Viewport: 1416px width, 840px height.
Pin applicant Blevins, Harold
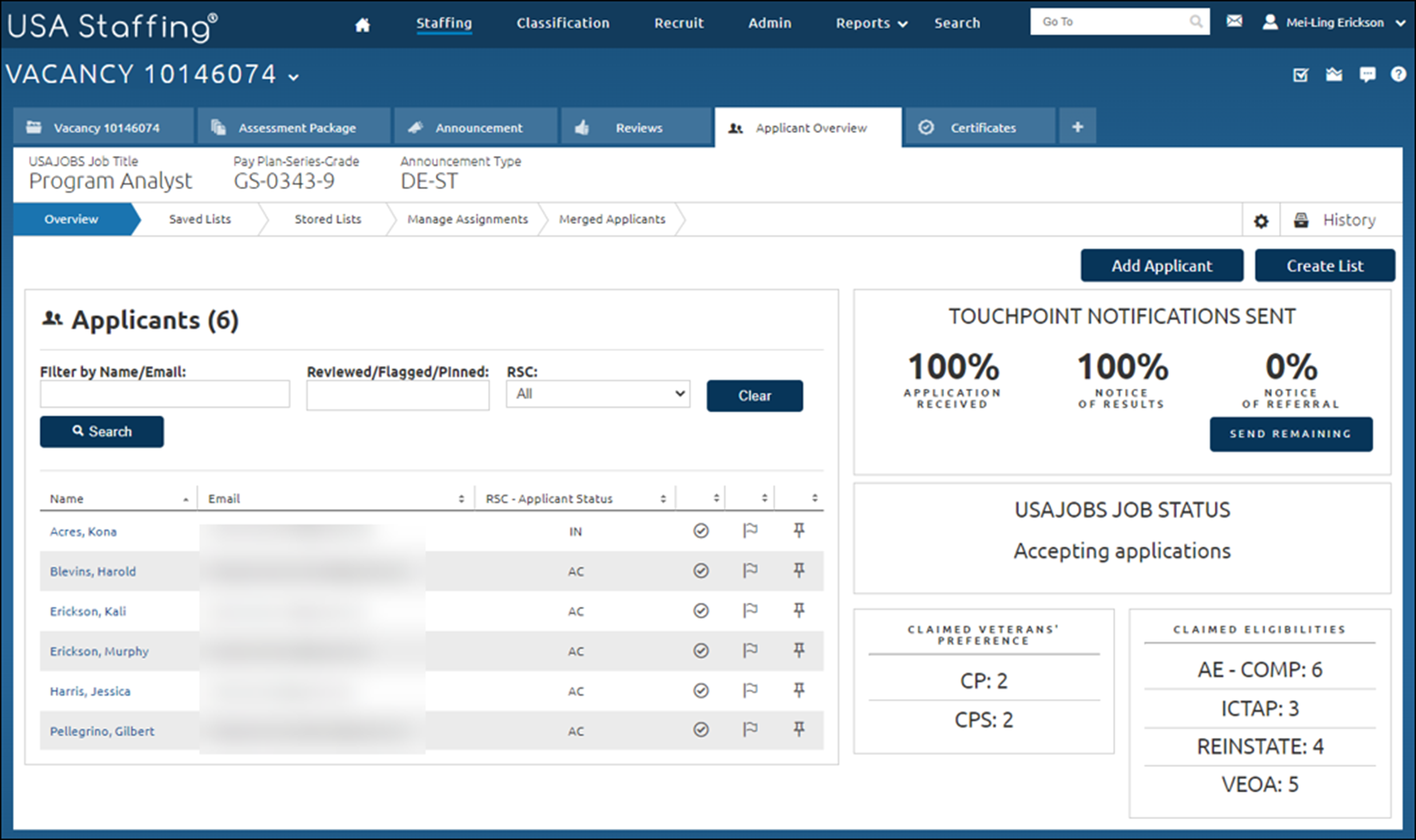click(799, 570)
